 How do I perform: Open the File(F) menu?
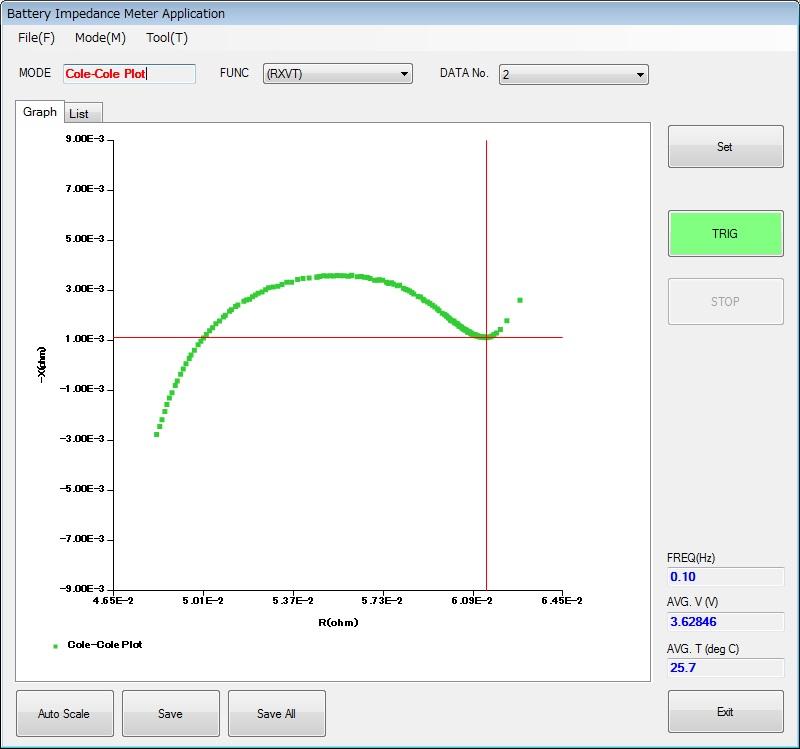click(x=36, y=38)
